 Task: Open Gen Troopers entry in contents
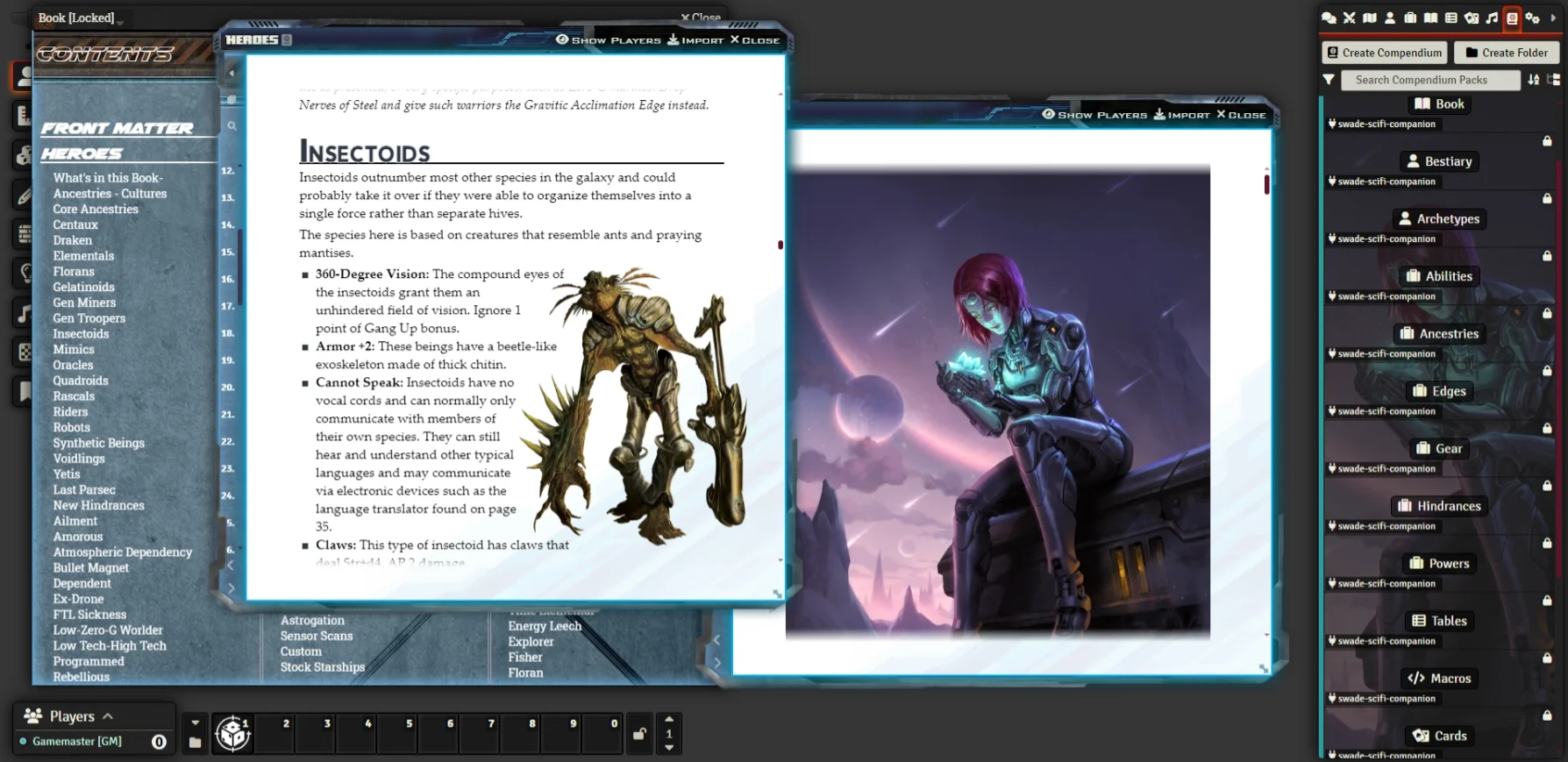coord(89,318)
